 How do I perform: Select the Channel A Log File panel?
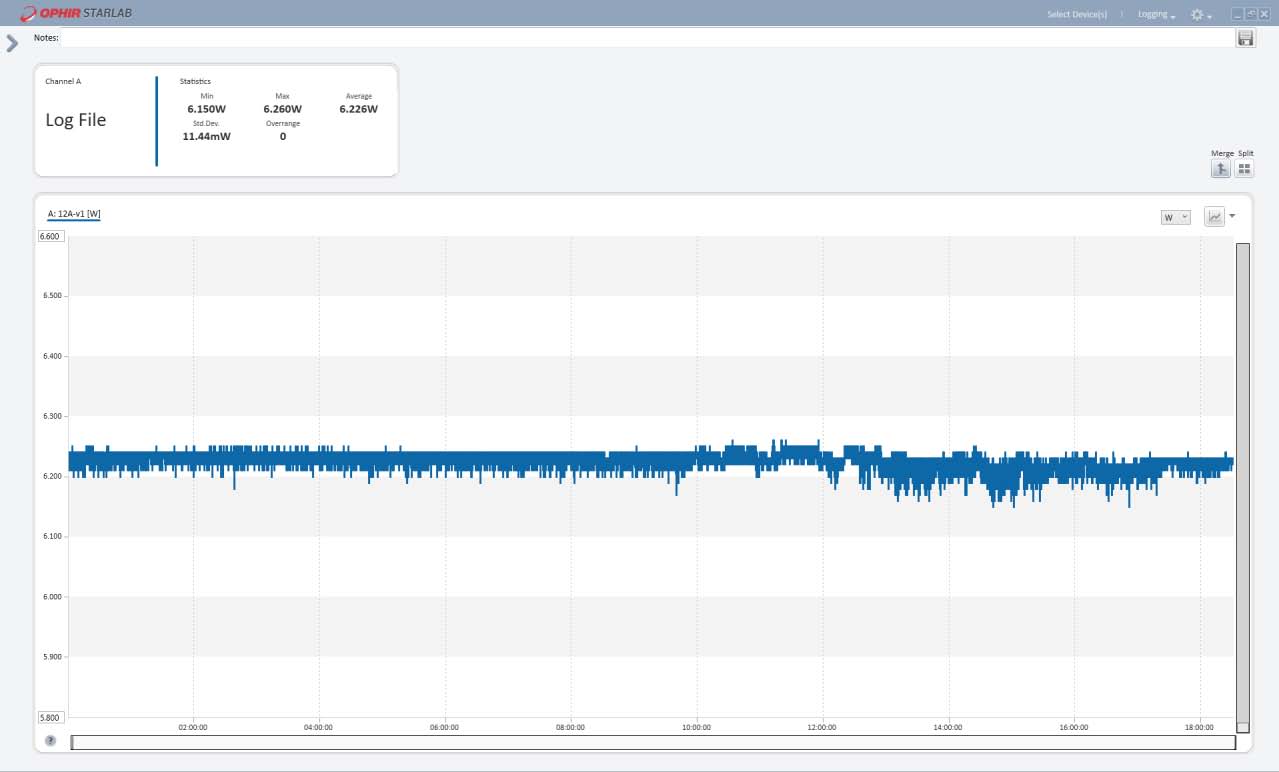96,120
